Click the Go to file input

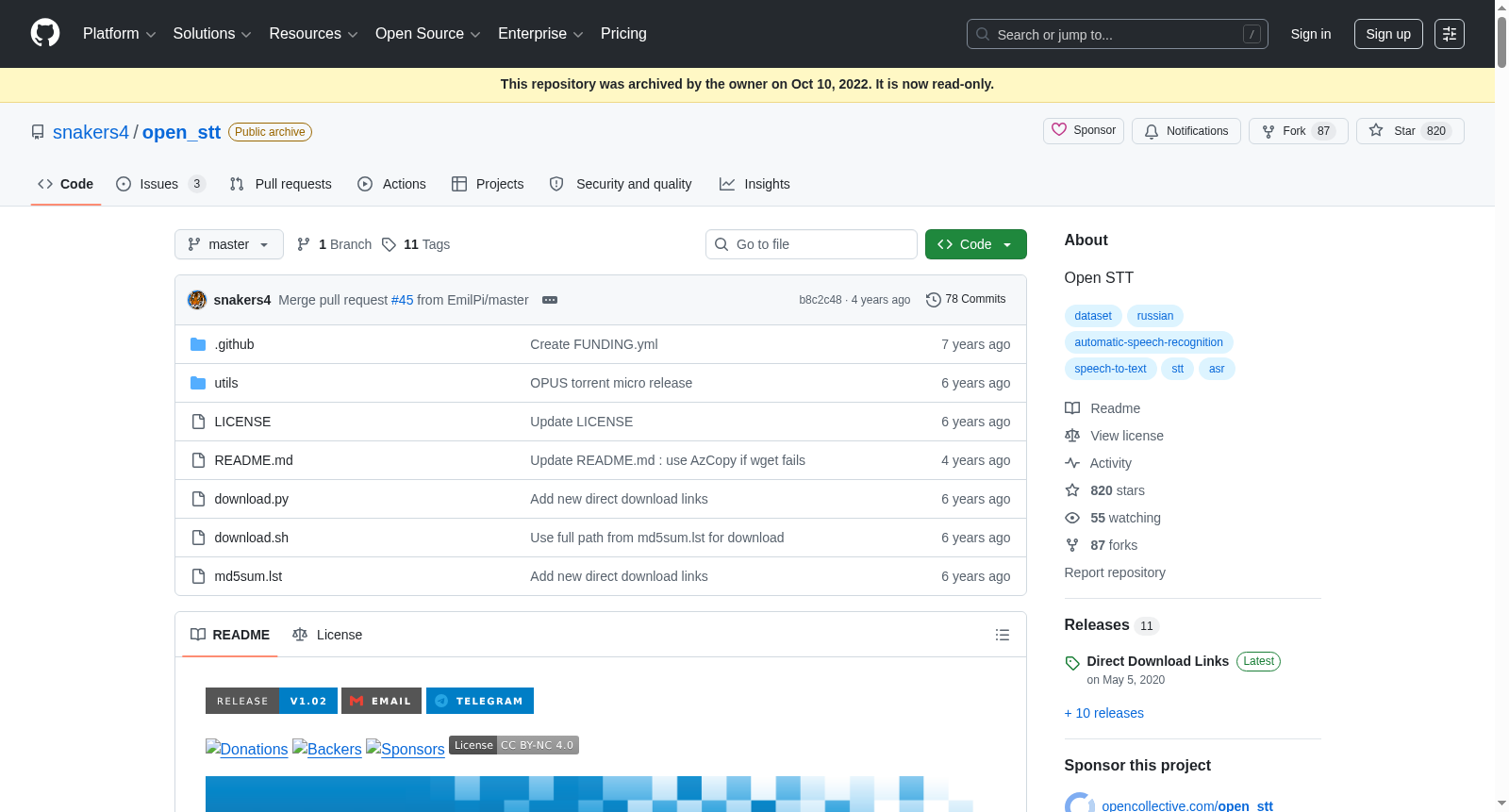click(811, 244)
